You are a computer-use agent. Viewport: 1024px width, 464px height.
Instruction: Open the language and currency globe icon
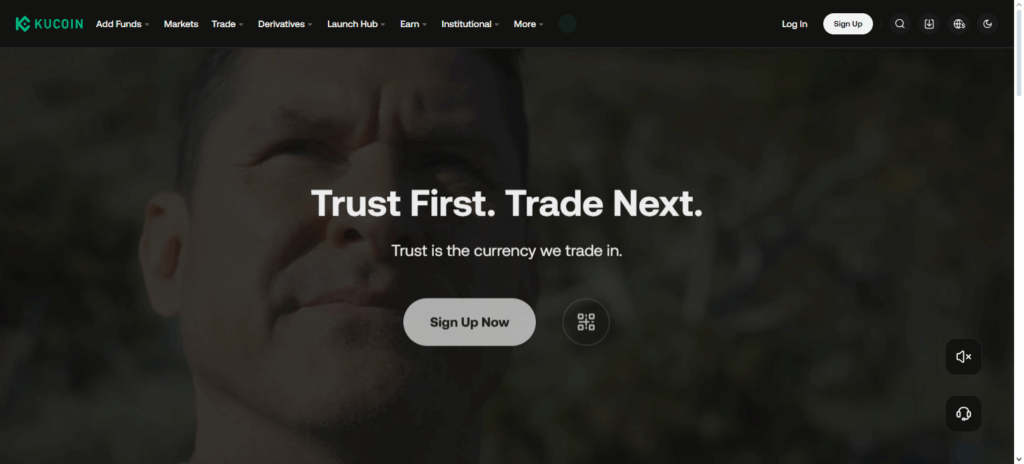click(x=959, y=24)
